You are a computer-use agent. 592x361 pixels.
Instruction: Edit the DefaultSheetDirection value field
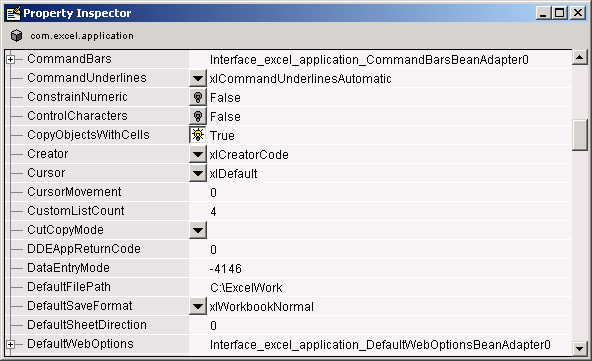point(381,325)
